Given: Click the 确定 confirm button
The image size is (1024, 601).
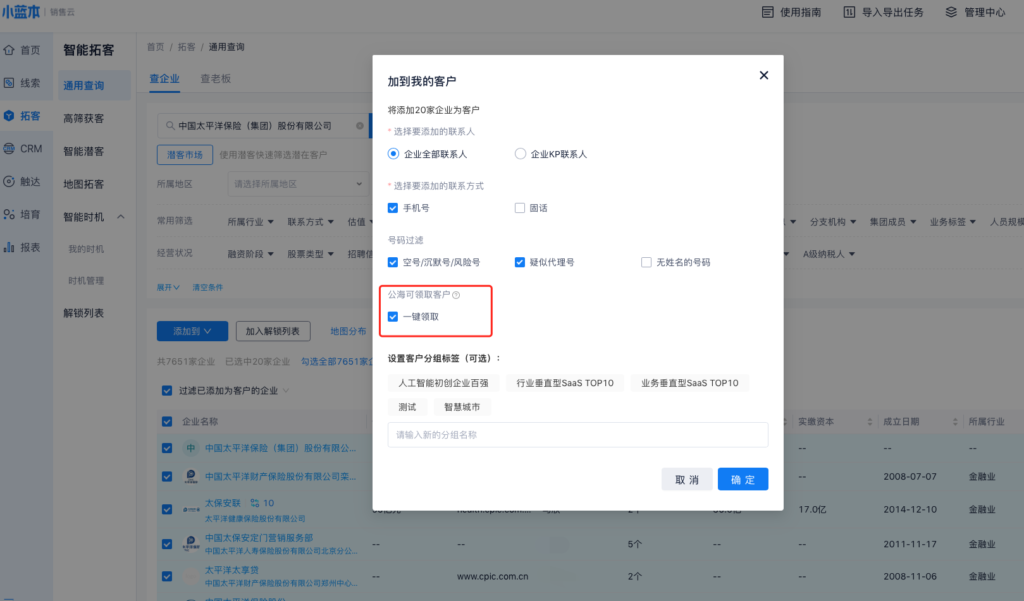Looking at the screenshot, I should 742,479.
